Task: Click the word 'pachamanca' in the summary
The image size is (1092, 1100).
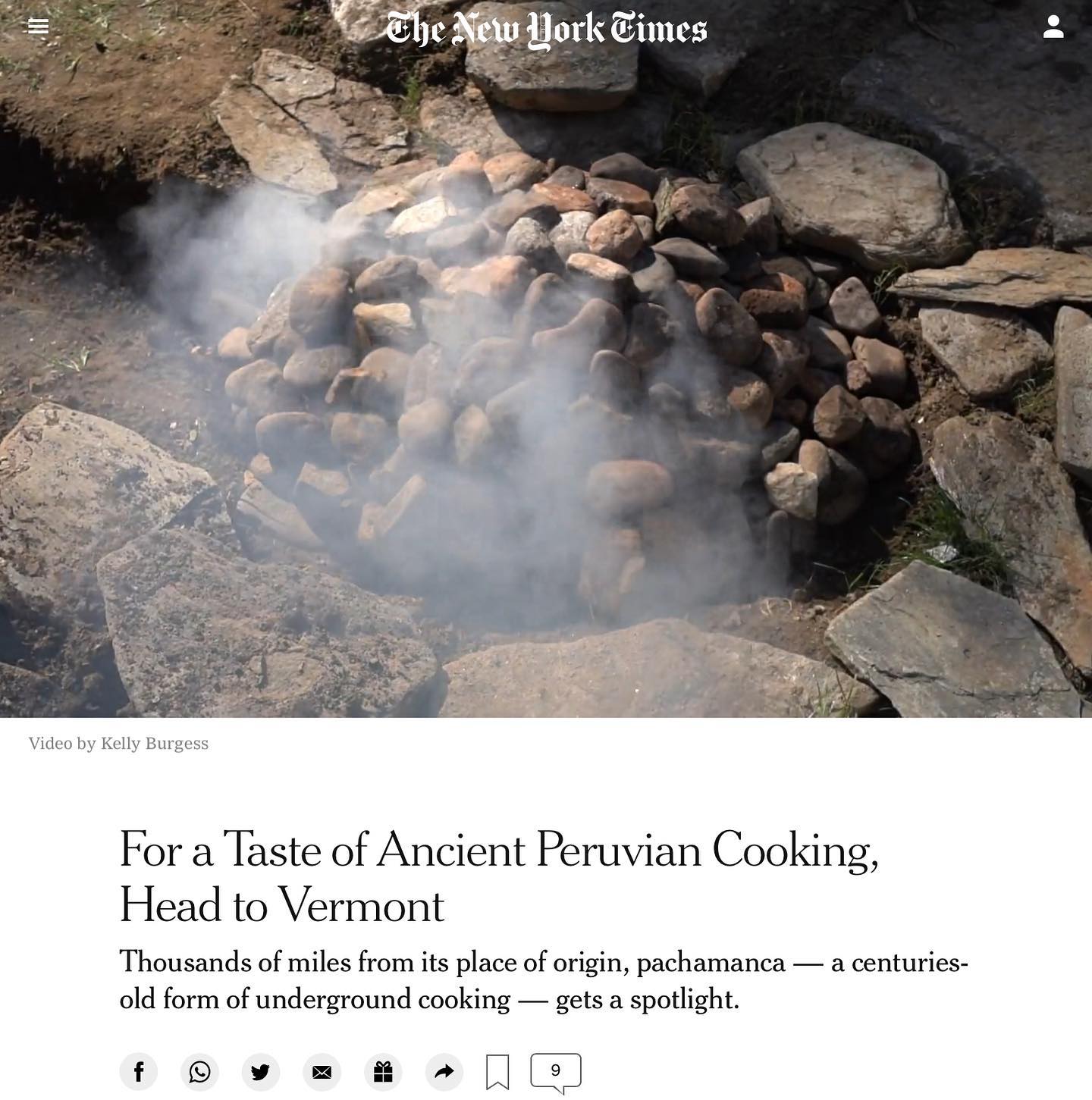Action: point(711,962)
